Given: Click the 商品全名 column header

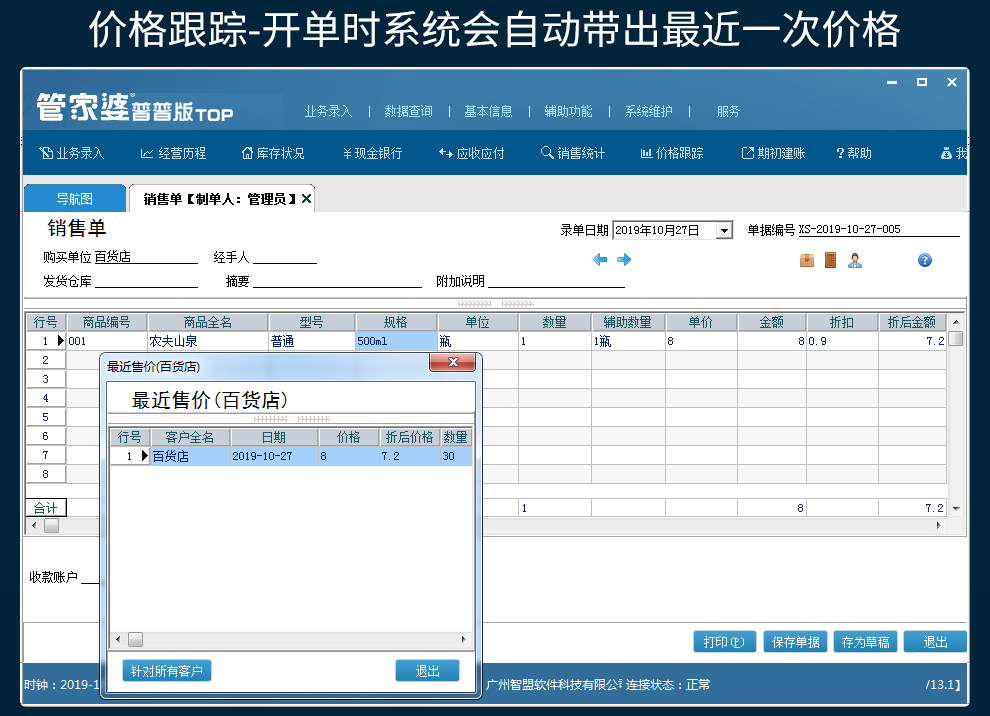Looking at the screenshot, I should pos(208,322).
